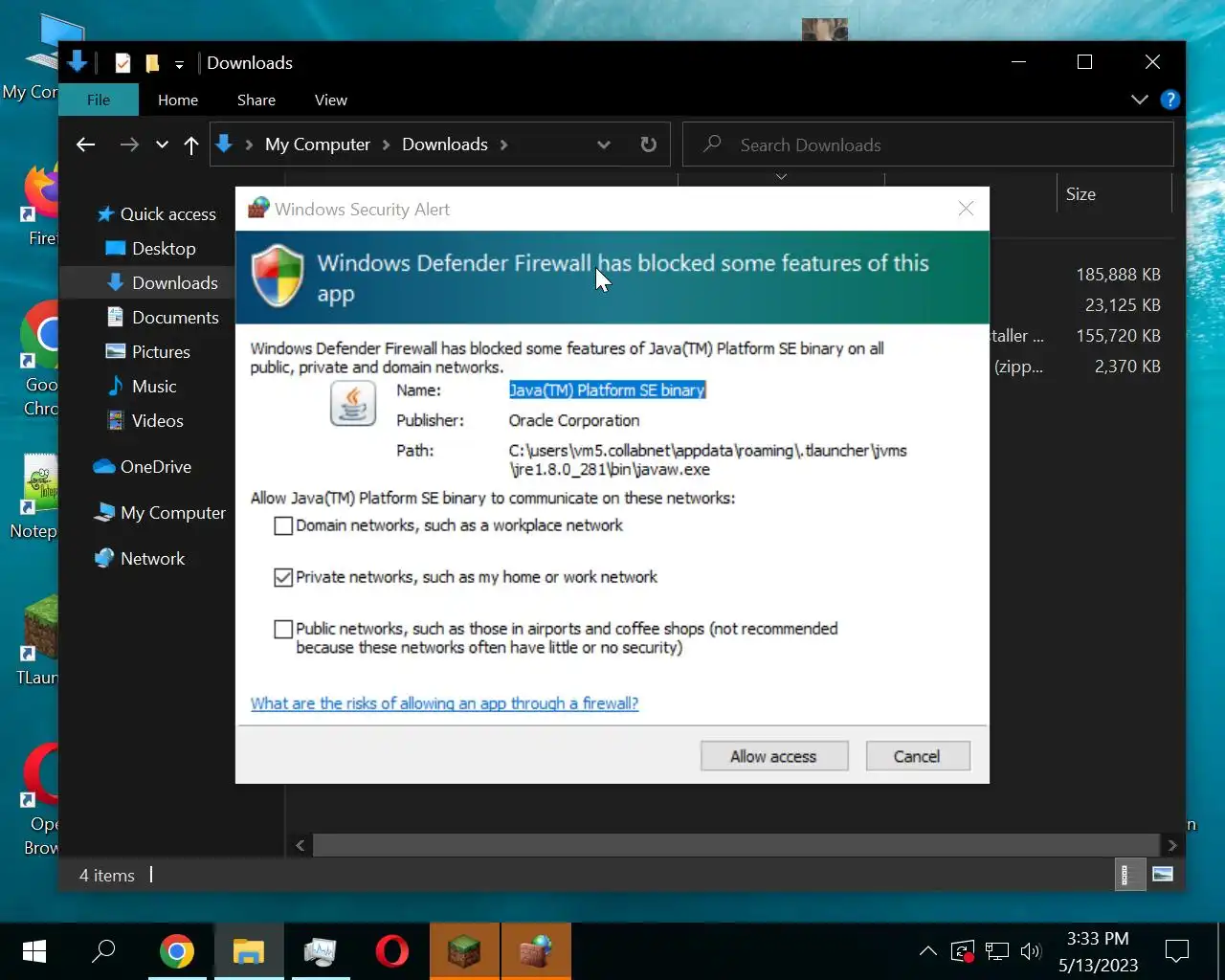This screenshot has width=1225, height=980.
Task: Cancel the Windows Security Alert
Action: pyautogui.click(x=918, y=756)
